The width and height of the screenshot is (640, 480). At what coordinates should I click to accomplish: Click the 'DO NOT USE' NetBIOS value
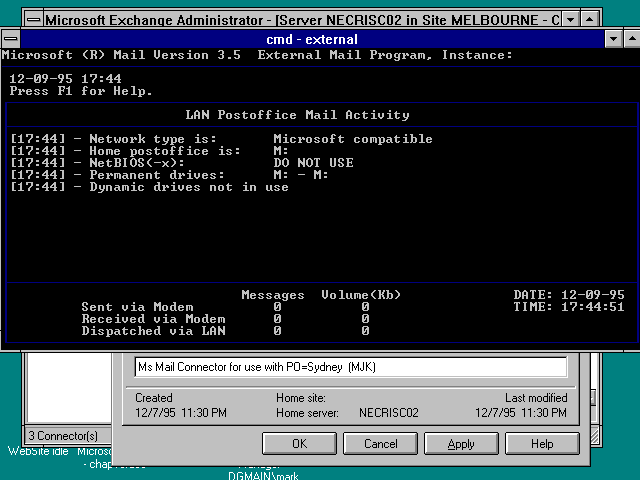tap(313, 163)
